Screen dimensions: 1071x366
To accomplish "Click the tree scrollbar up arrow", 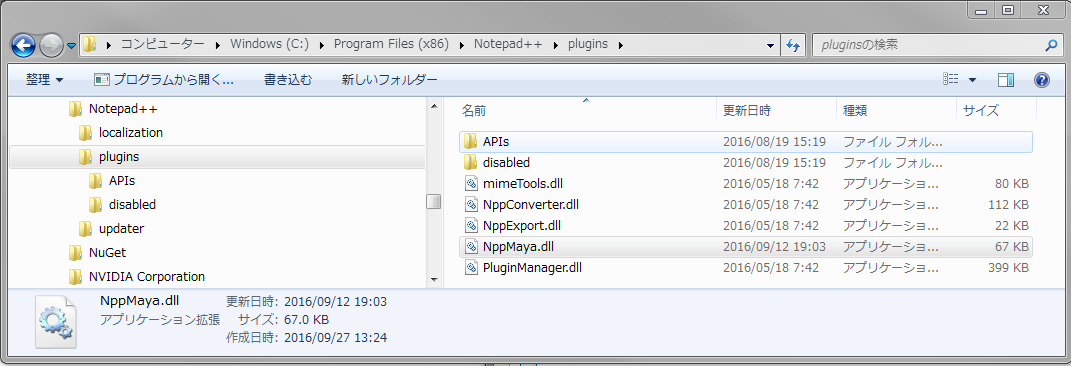I will [433, 106].
